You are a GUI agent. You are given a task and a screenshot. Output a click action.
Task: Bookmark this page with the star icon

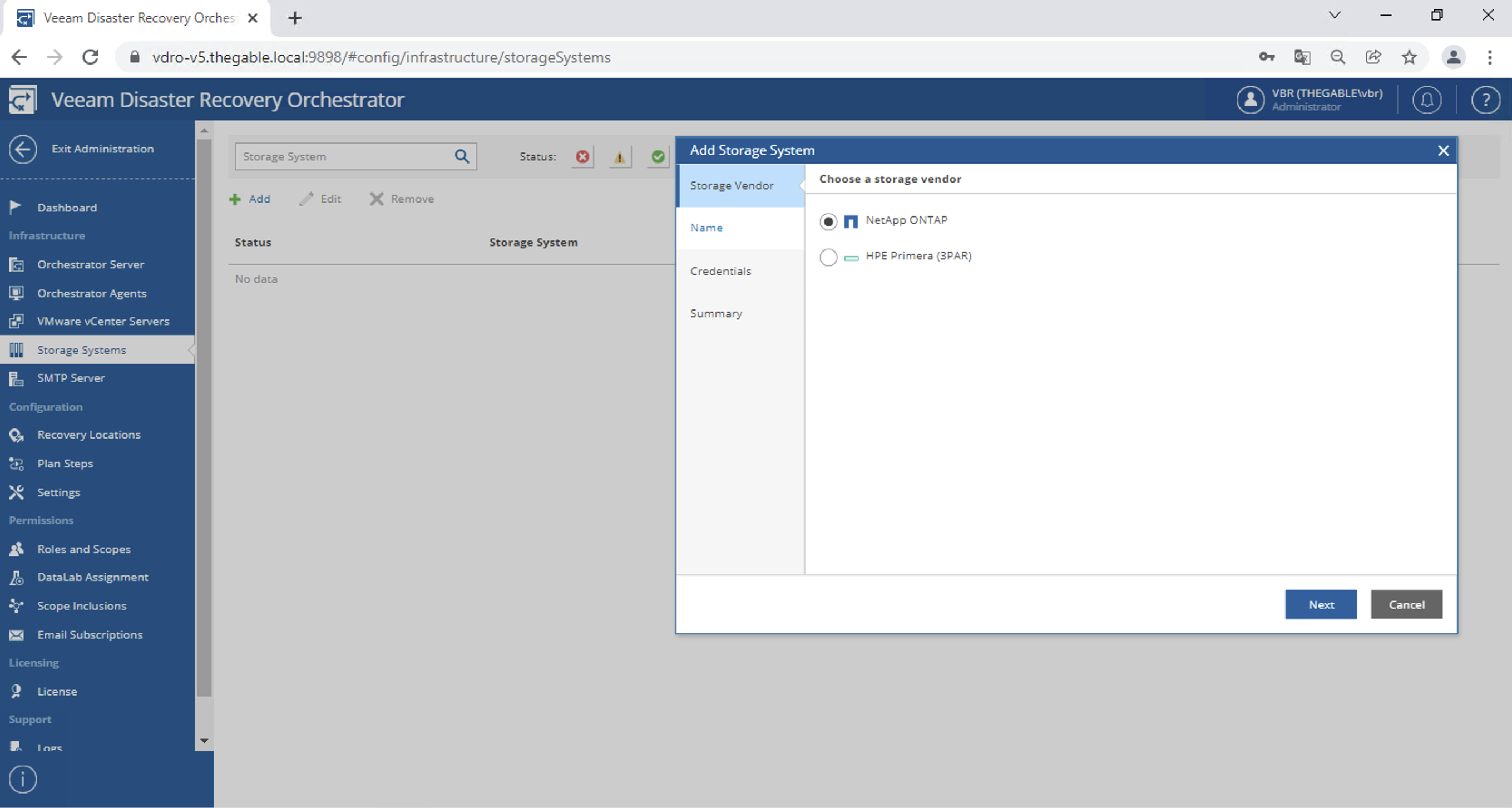coord(1409,57)
